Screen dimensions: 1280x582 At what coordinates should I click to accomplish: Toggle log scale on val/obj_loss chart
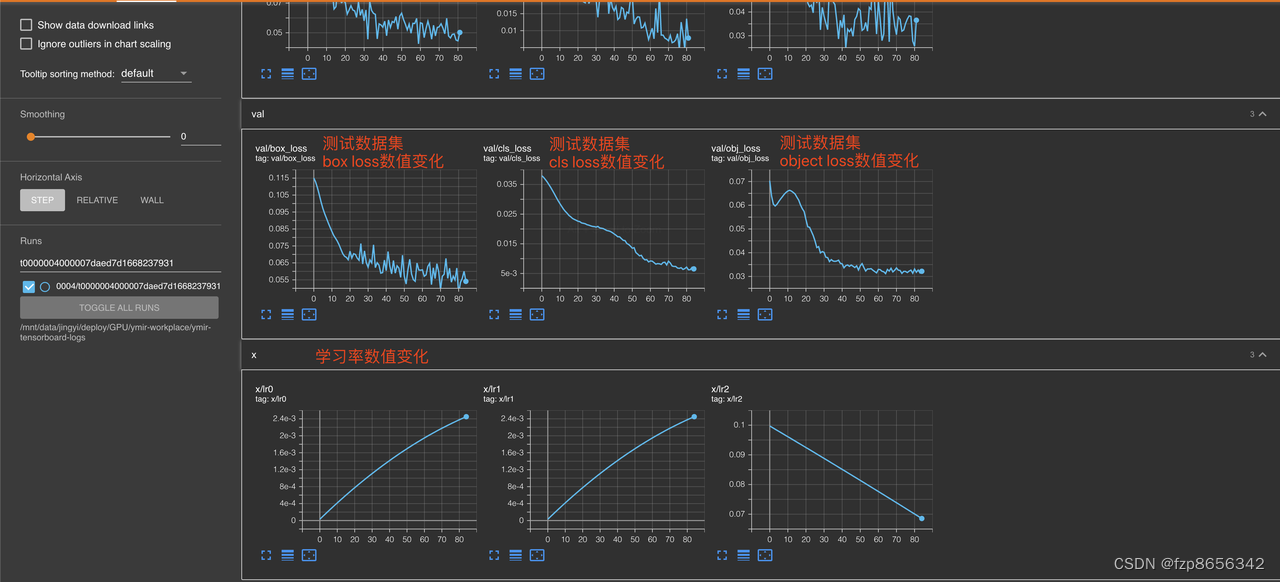[743, 314]
